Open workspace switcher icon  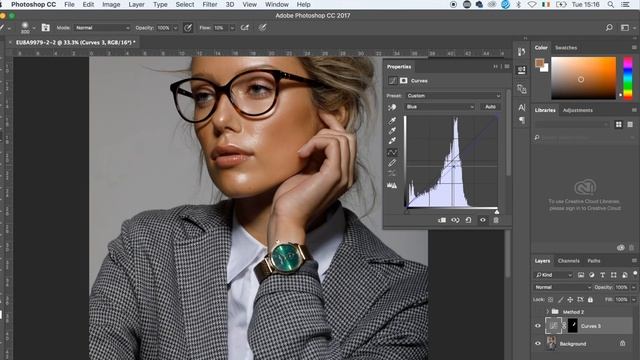(x=625, y=28)
